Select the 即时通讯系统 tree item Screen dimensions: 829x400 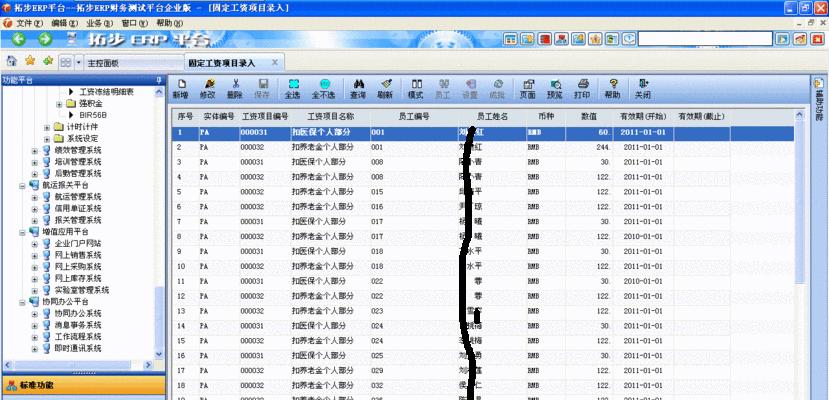click(x=78, y=348)
